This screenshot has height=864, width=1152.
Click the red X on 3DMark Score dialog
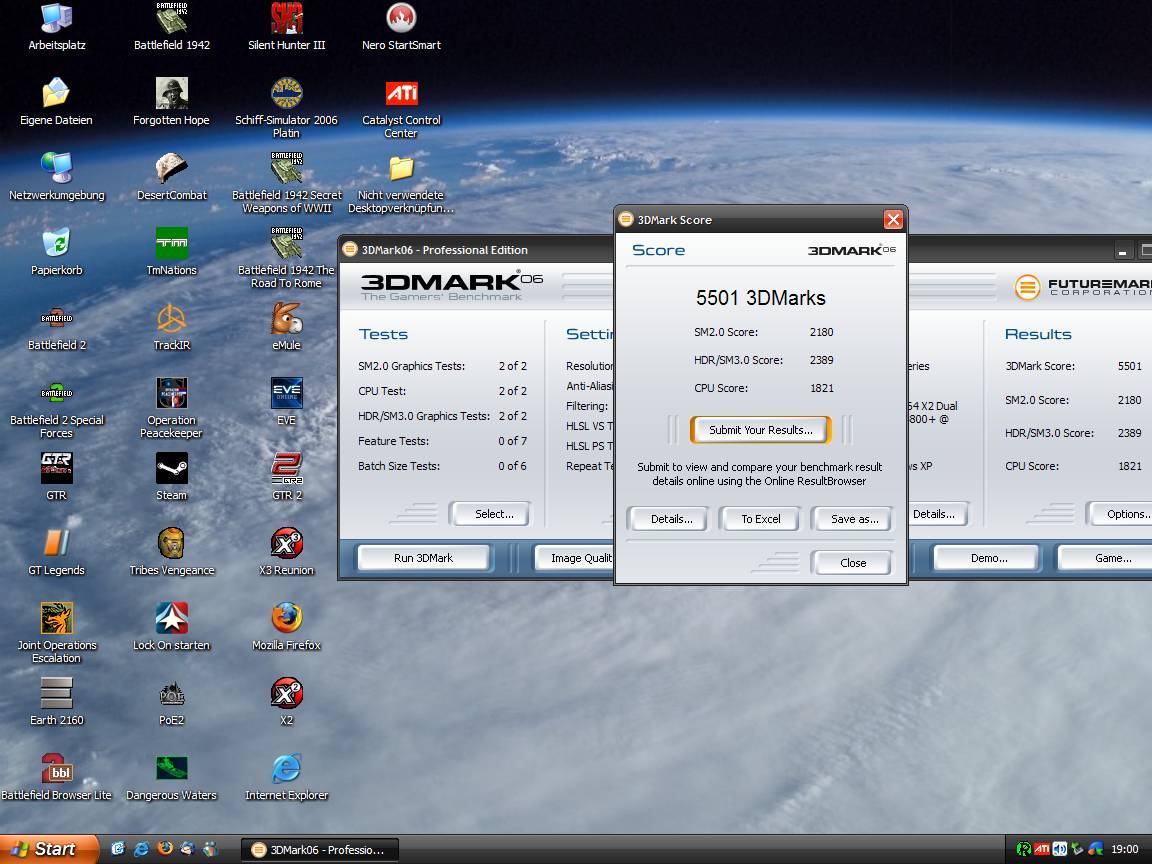click(893, 219)
